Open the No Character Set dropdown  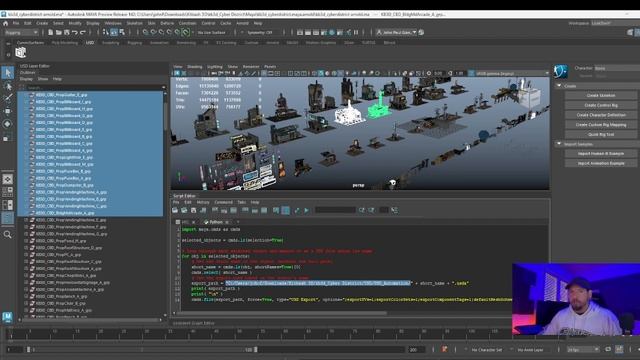click(487, 350)
